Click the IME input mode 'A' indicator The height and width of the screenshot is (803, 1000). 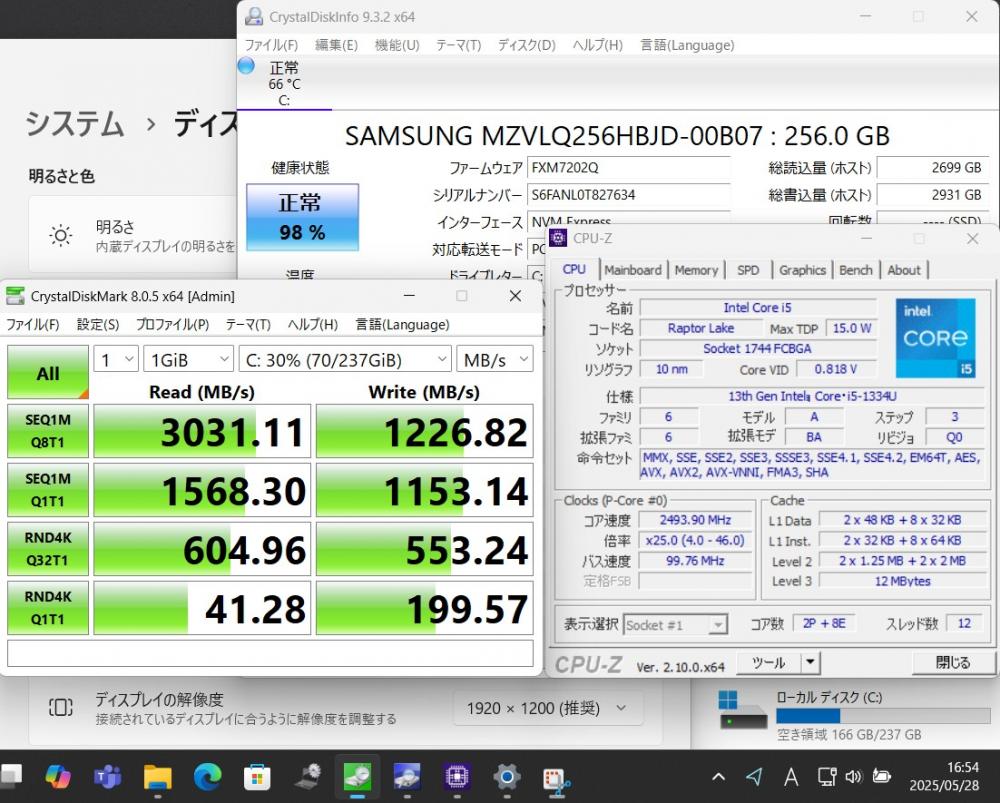pyautogui.click(x=791, y=777)
